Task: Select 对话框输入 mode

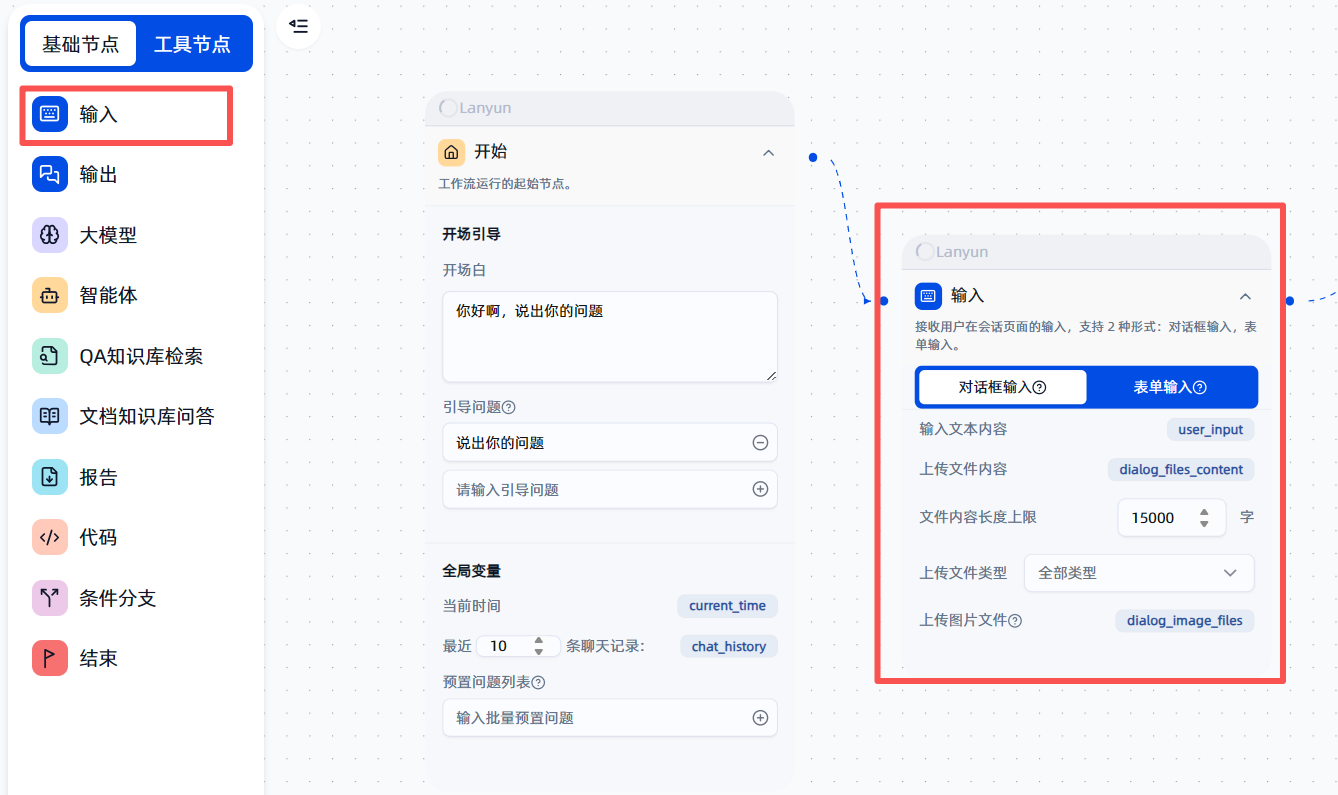Action: 1002,387
